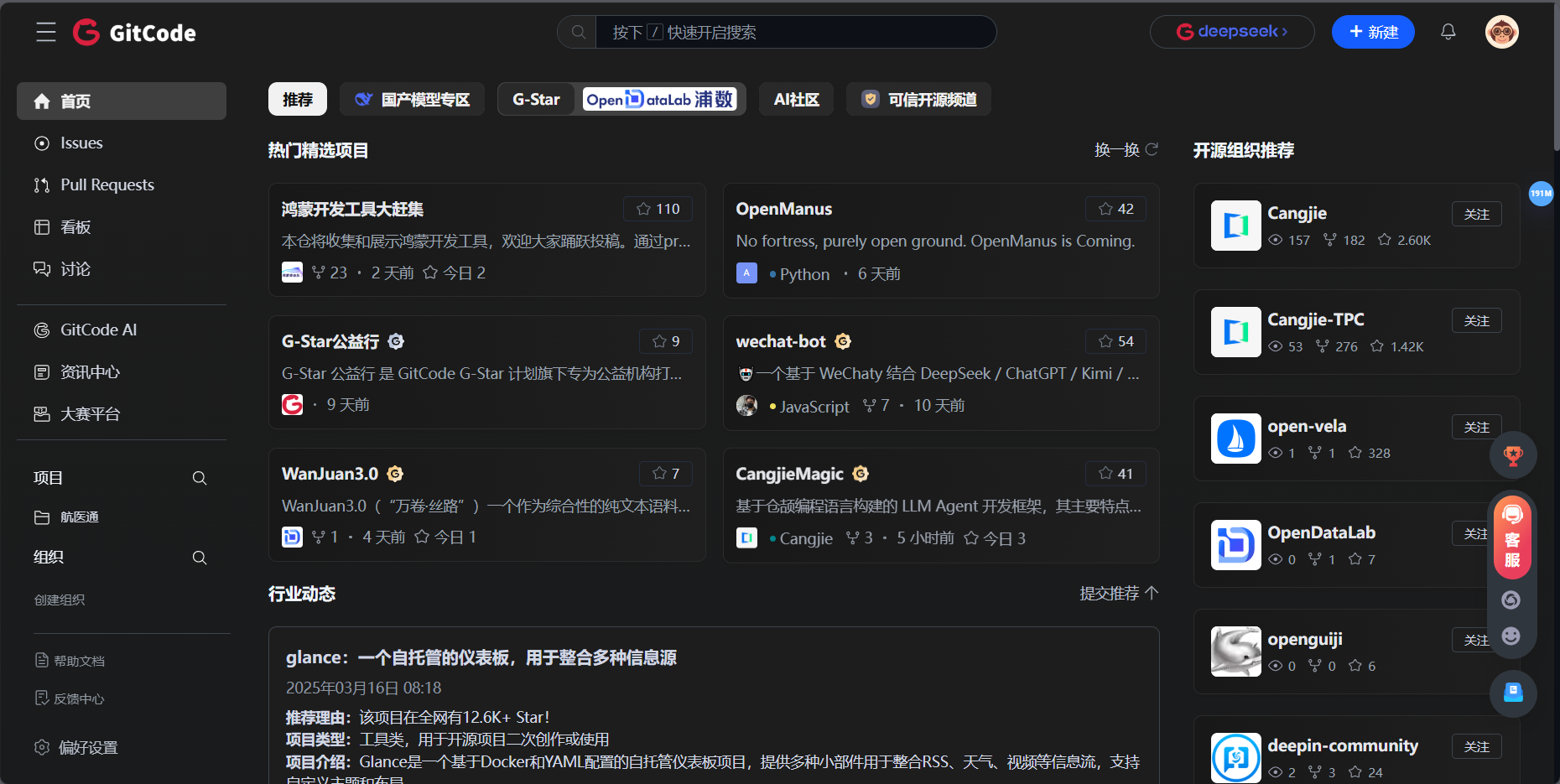The height and width of the screenshot is (784, 1560).
Task: Follow the Cangjie-TPC organization
Action: tap(1476, 320)
